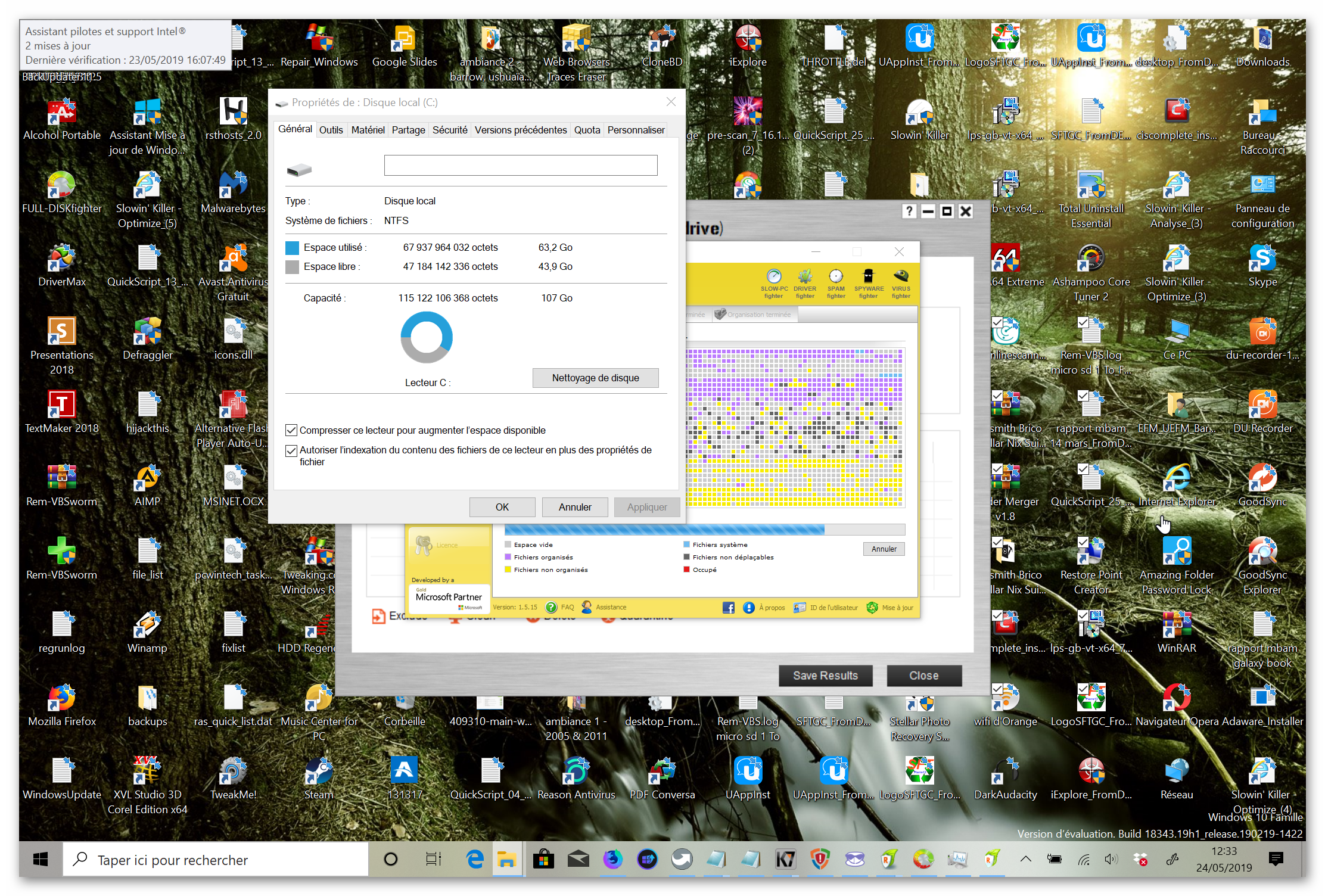This screenshot has height=896, width=1325.
Task: Switch to the Sécurité tab
Action: click(450, 130)
